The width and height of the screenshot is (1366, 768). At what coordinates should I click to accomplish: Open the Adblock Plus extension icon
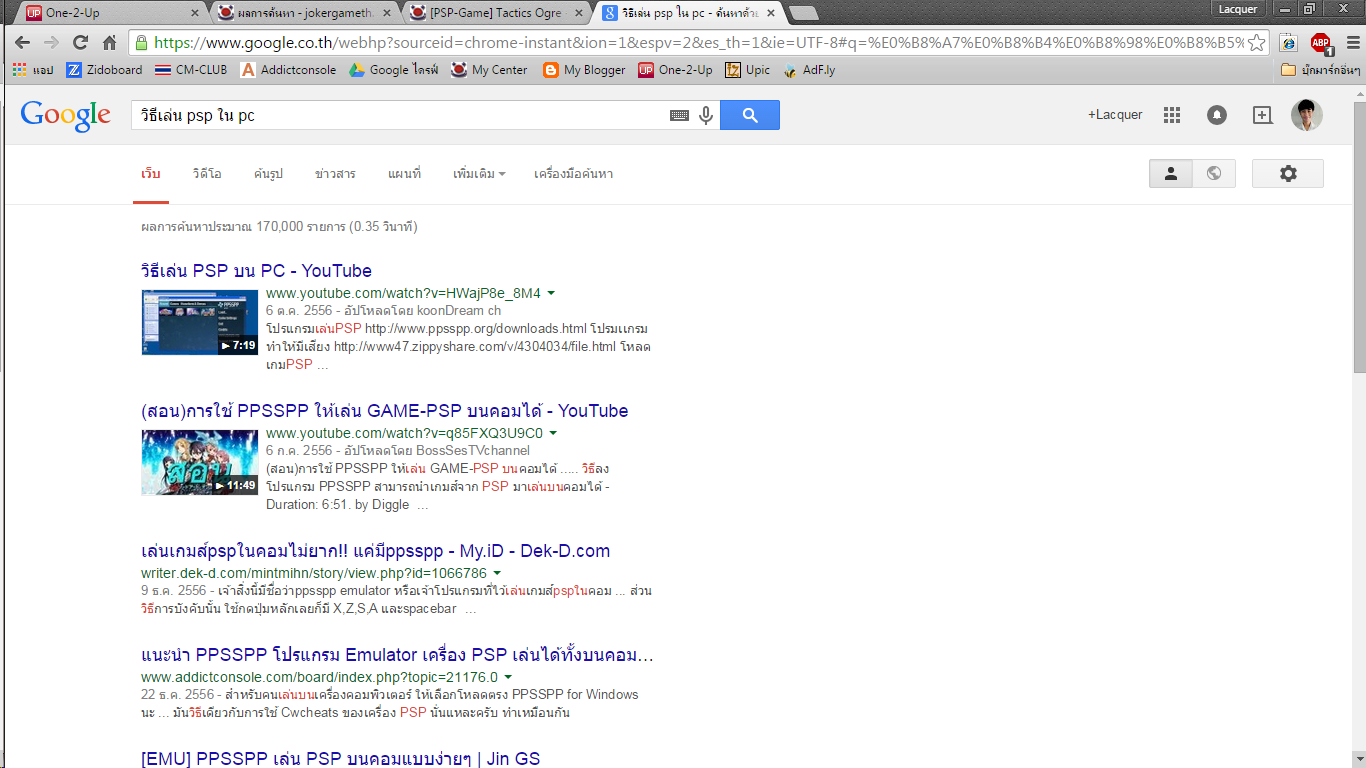[x=1320, y=43]
